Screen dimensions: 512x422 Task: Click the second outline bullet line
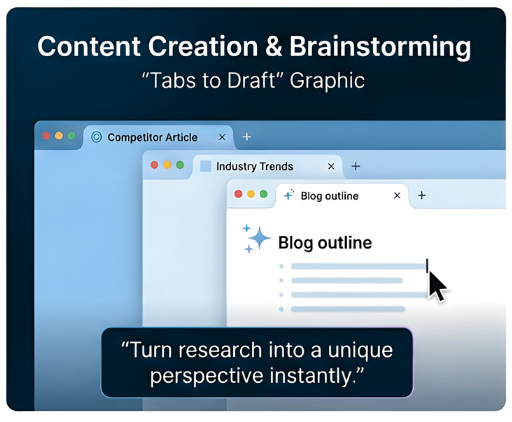[347, 280]
